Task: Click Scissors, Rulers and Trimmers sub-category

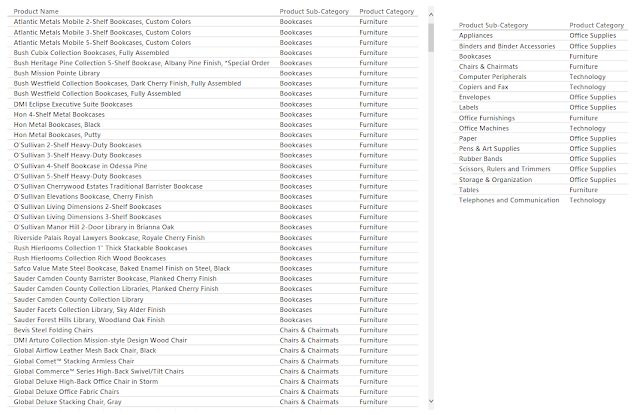Action: (504, 169)
